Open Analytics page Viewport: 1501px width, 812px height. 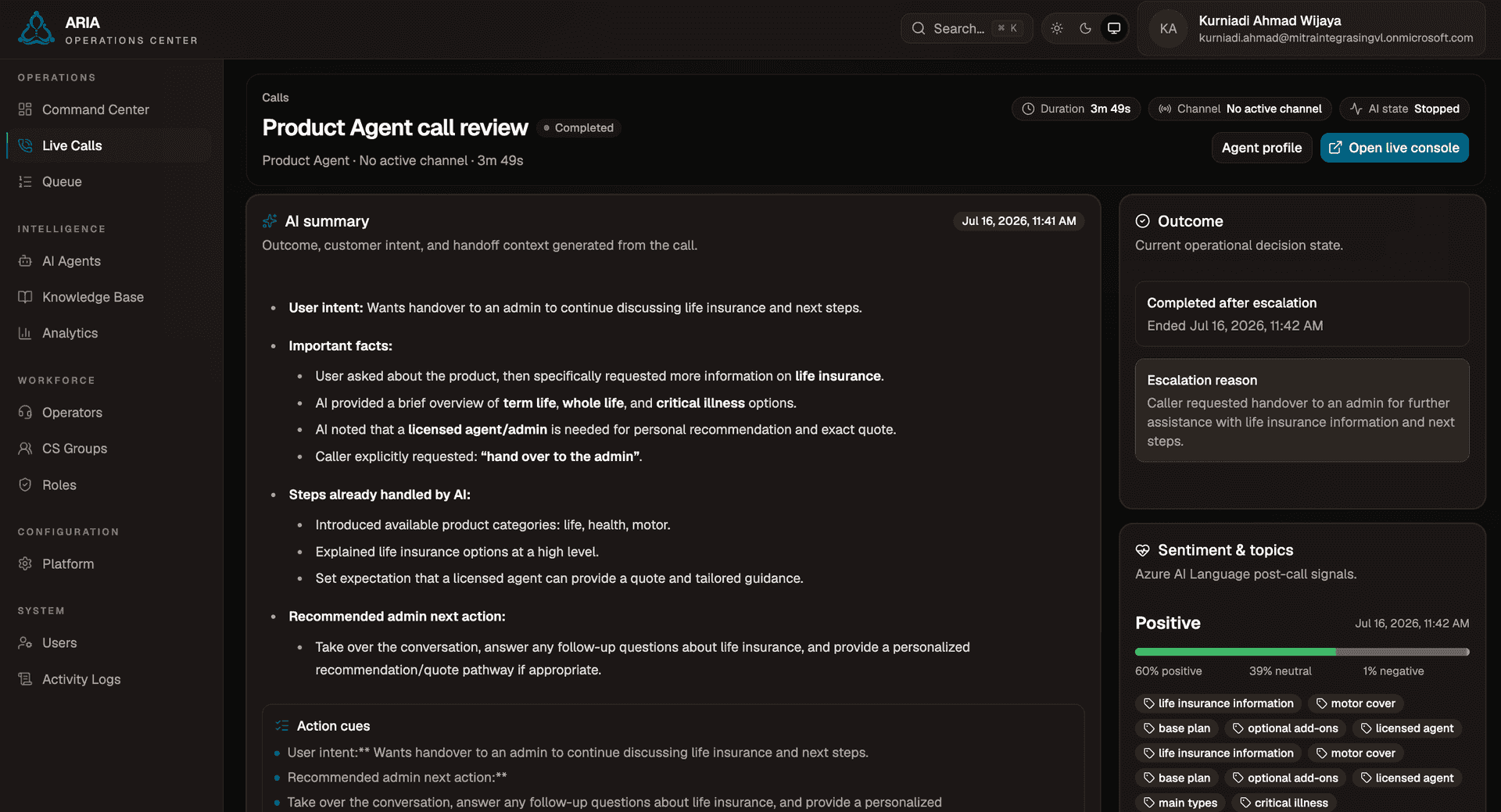coord(108,333)
